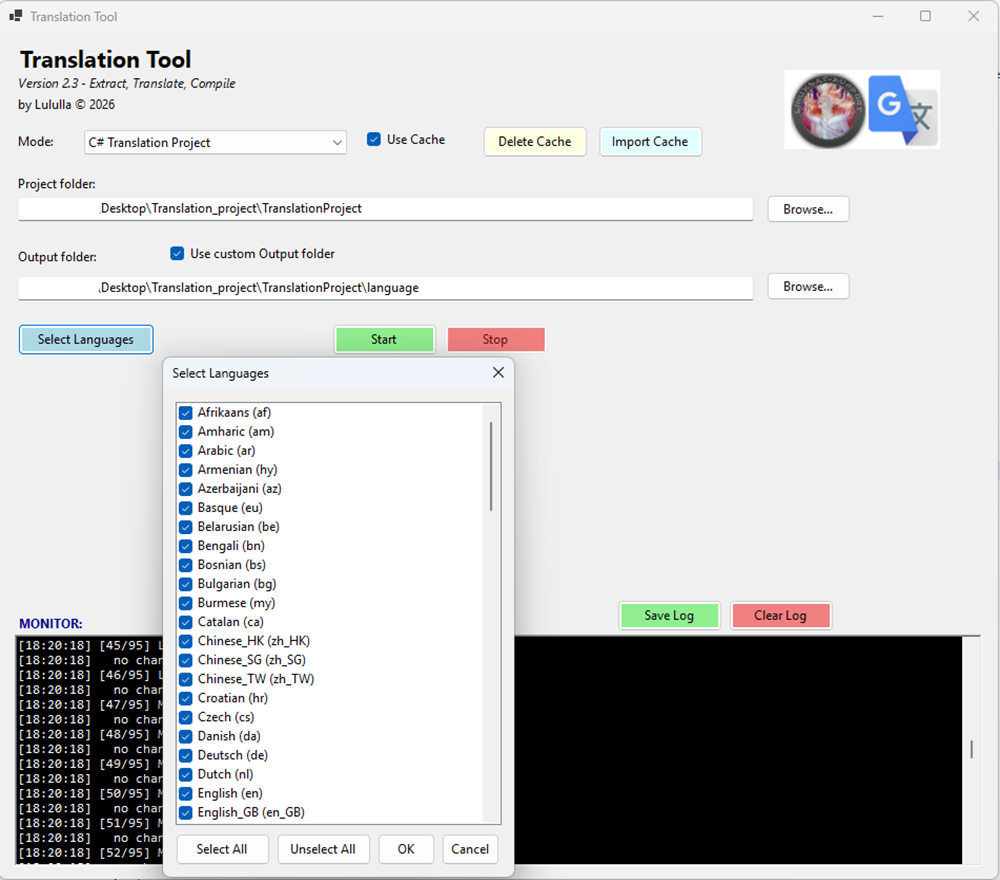The width and height of the screenshot is (1000, 880).
Task: Click the black monitor log console area
Action: [738, 750]
